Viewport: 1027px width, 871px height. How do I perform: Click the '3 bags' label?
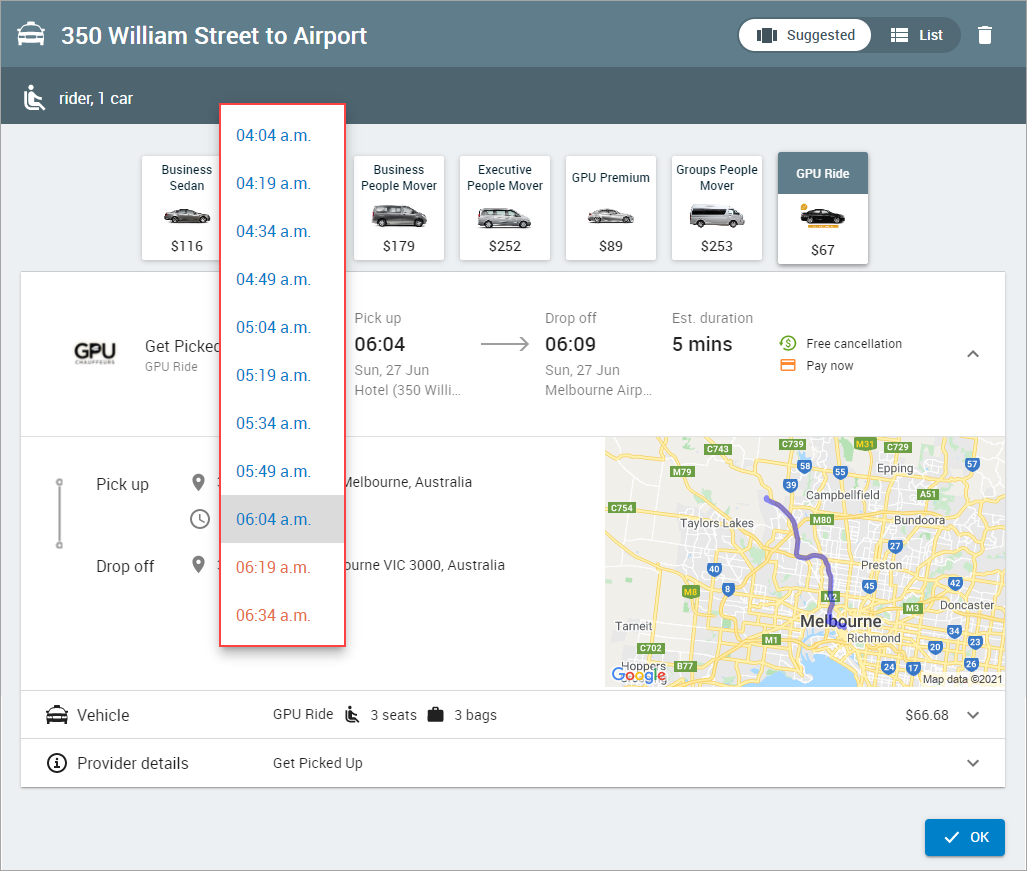tap(476, 715)
